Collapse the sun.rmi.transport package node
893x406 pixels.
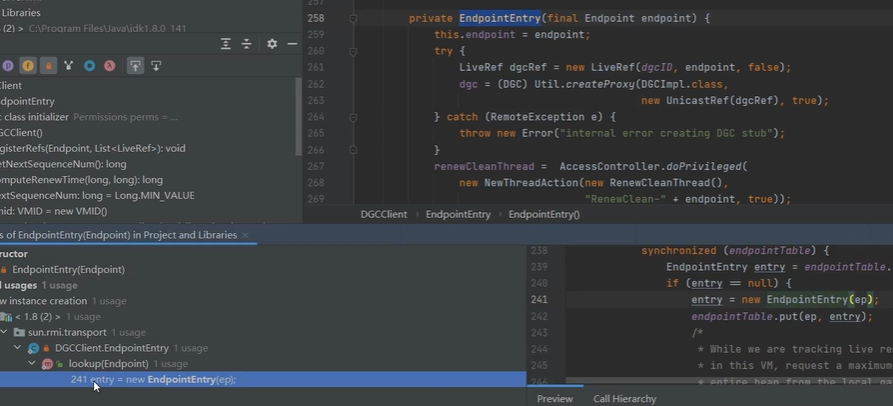click(6, 331)
